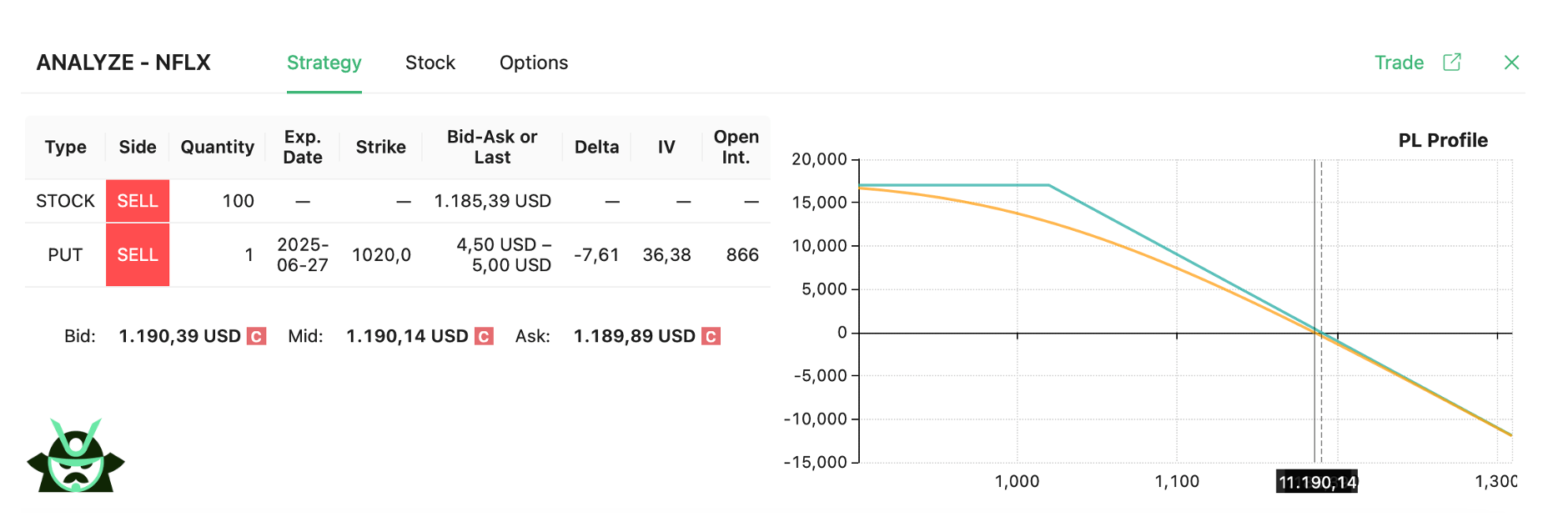Click the stock Quantity value 100
The height and width of the screenshot is (527, 1568).
point(239,200)
